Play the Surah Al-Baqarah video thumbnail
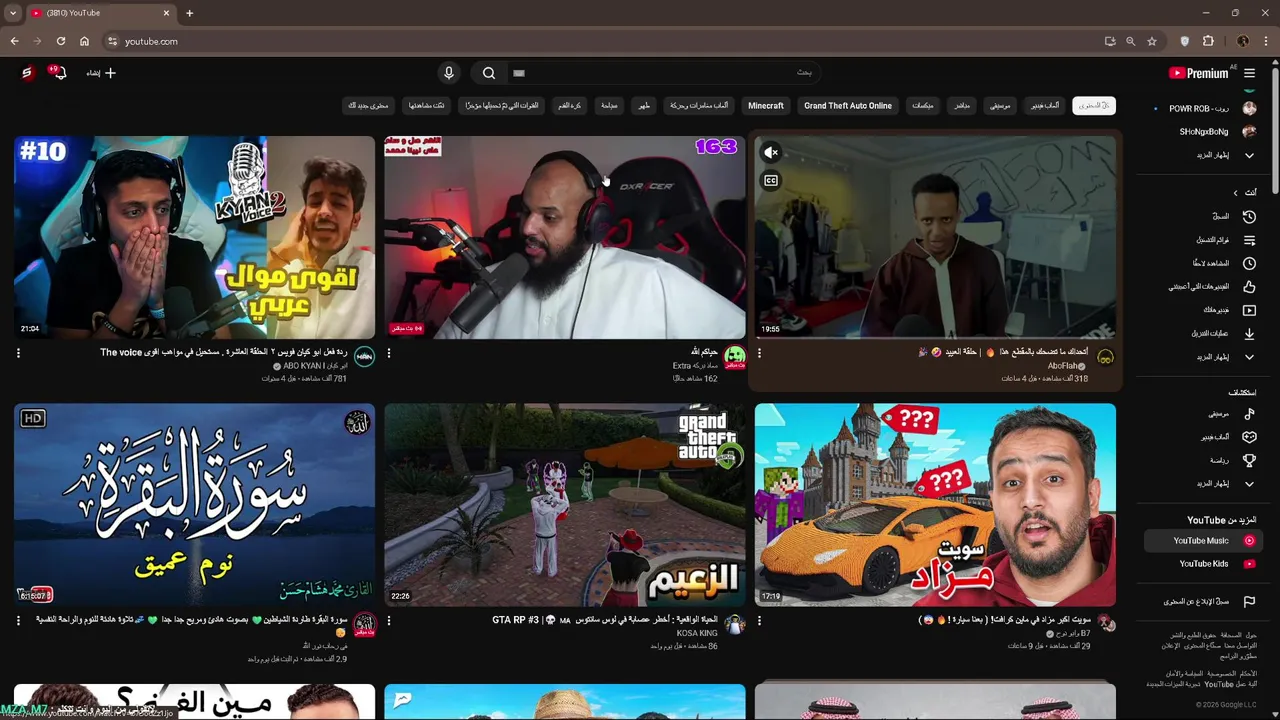 coord(194,505)
